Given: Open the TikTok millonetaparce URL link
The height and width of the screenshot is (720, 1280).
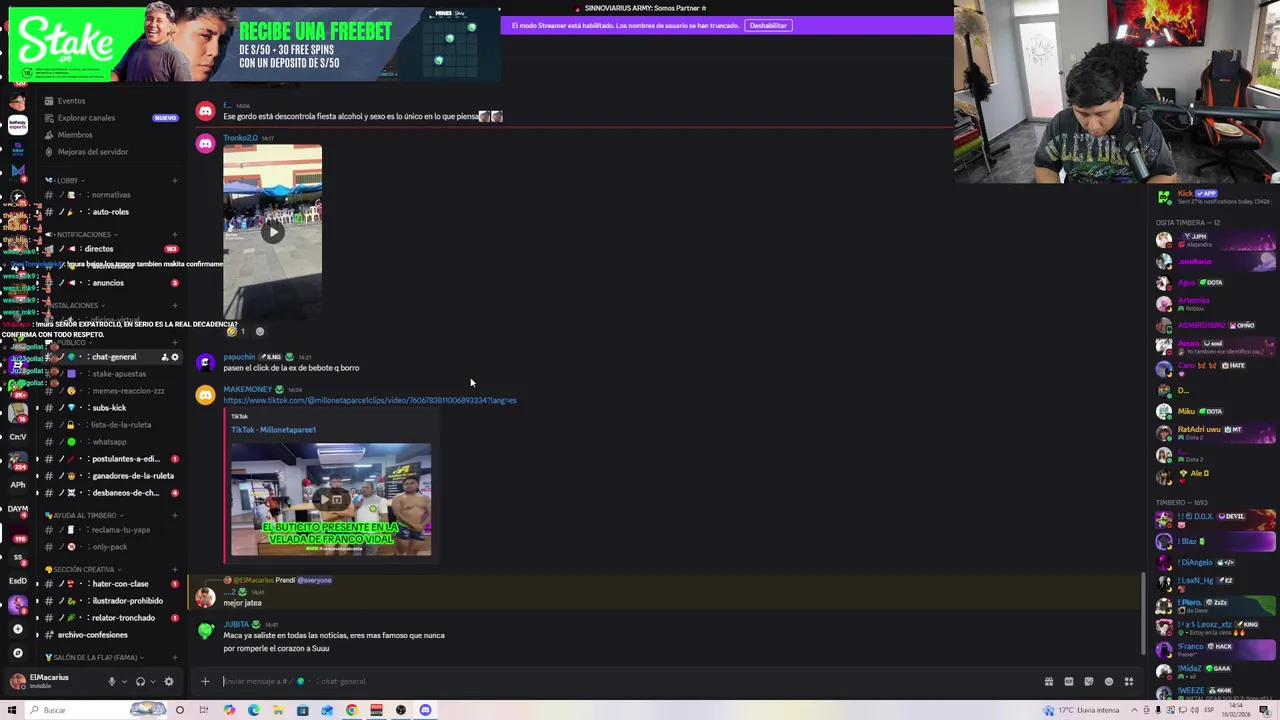Looking at the screenshot, I should [x=370, y=400].
